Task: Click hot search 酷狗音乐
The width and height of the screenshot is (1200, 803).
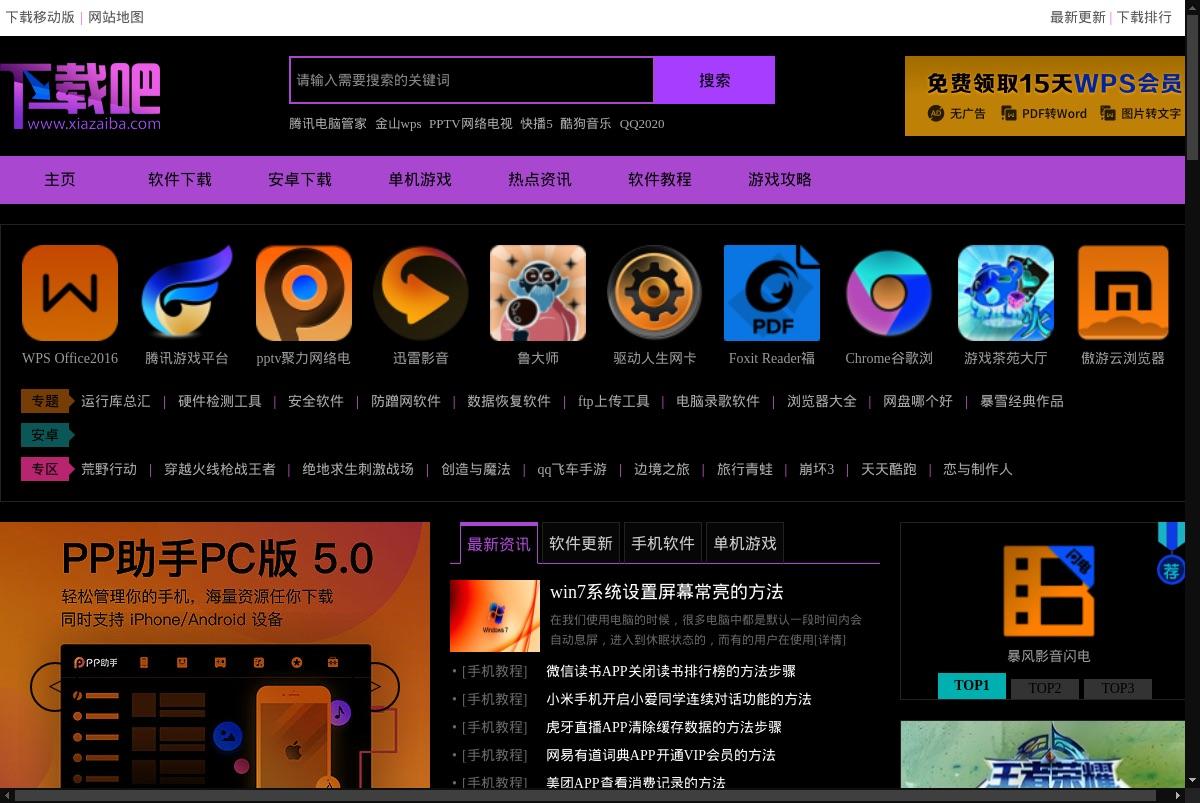Action: [585, 124]
